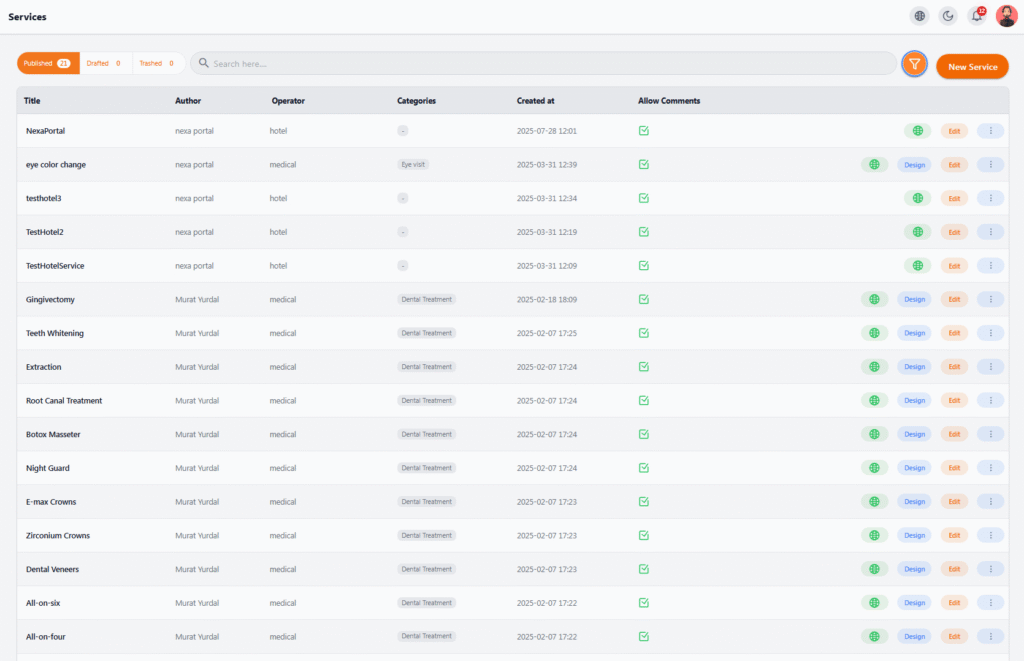Click the Title column header
Screen dimensions: 1024x661
click(x=32, y=101)
